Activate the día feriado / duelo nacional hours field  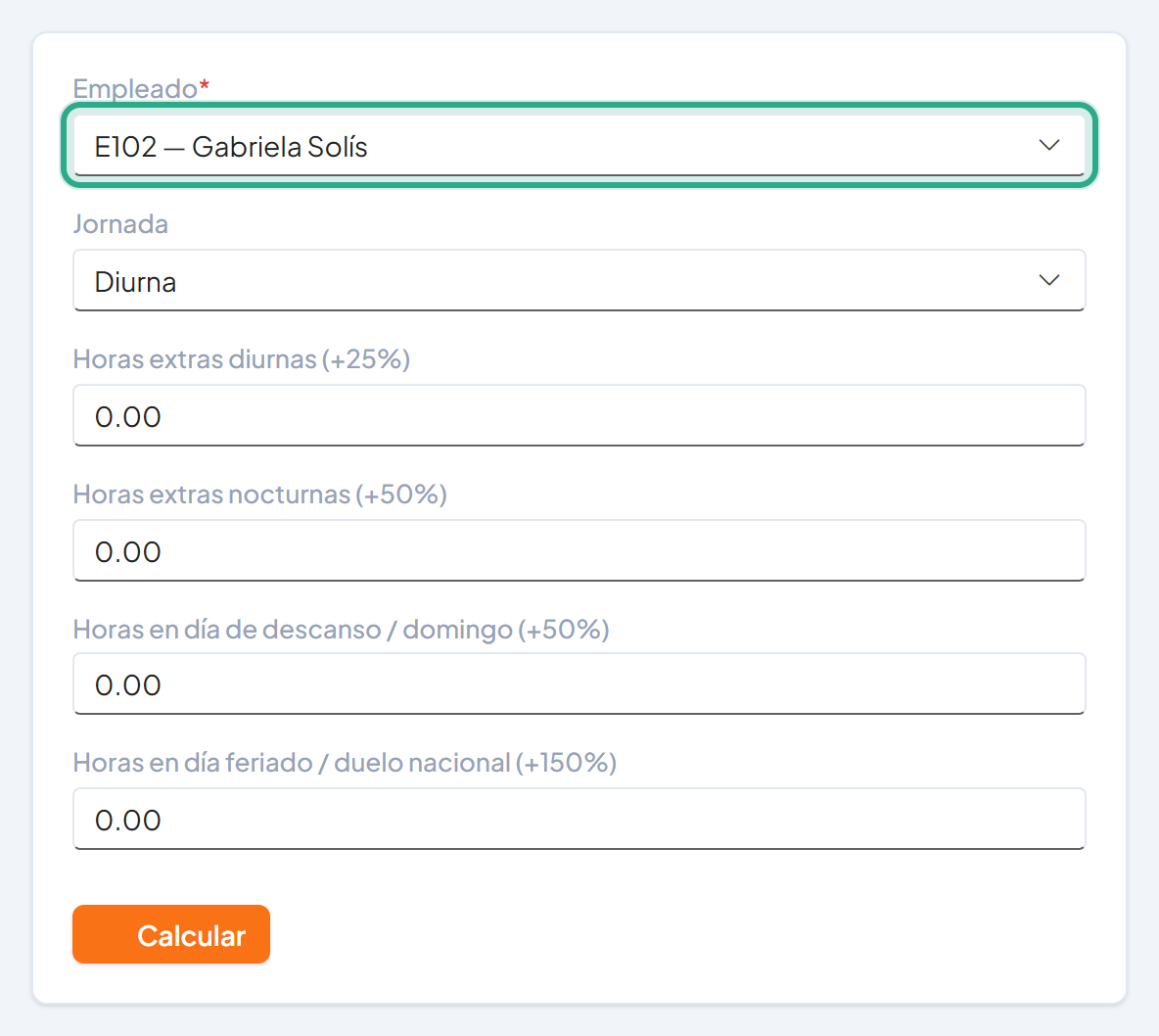(579, 820)
